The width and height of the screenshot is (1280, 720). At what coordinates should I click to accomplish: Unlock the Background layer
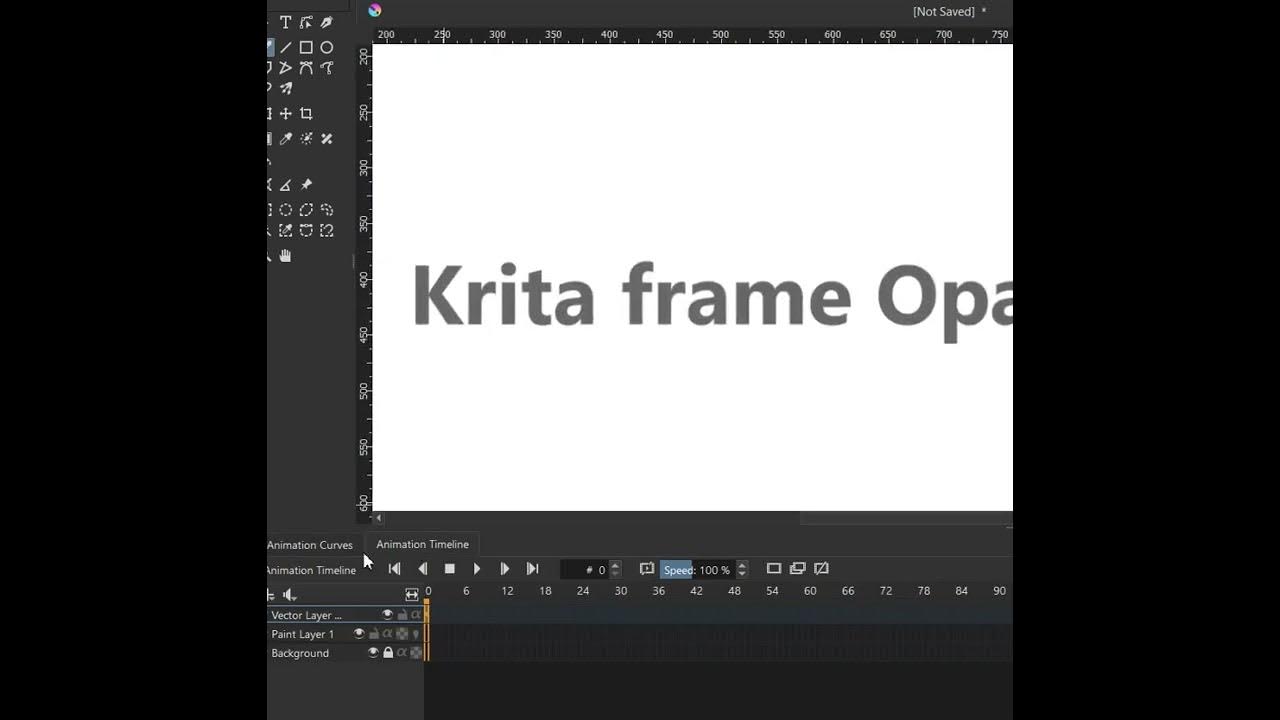click(x=388, y=653)
